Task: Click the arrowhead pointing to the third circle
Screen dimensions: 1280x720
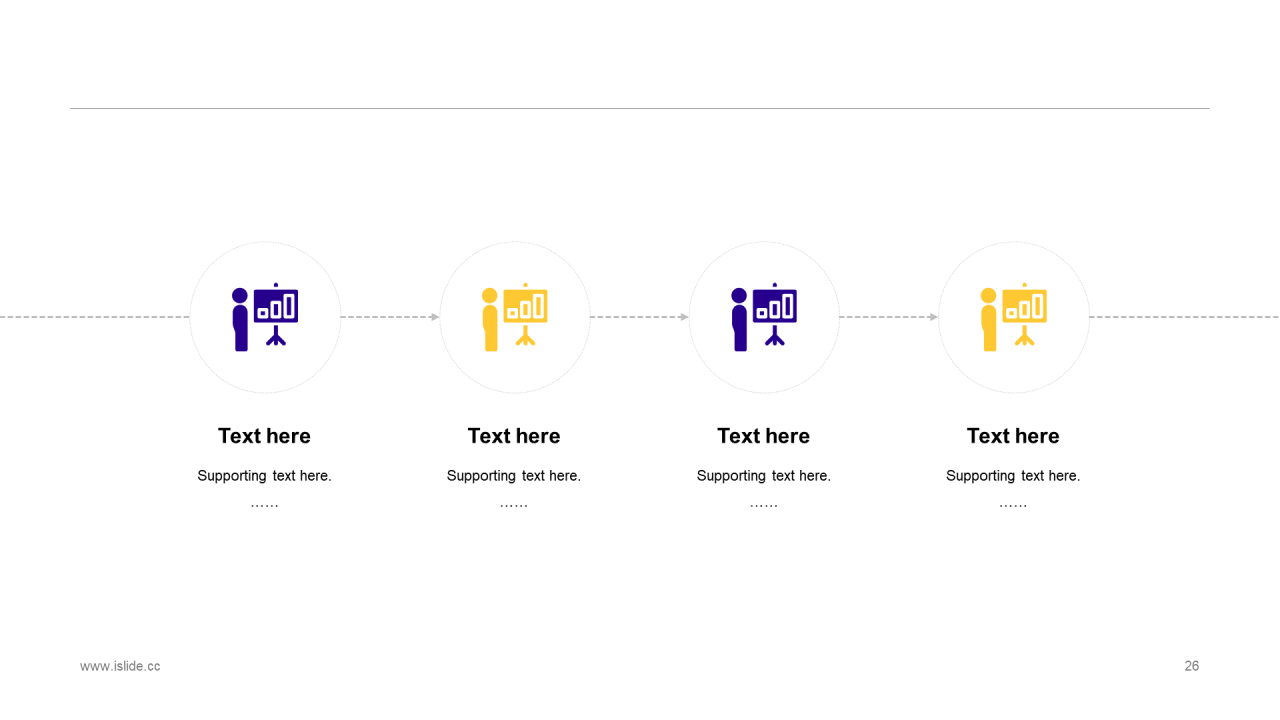Action: coord(684,317)
